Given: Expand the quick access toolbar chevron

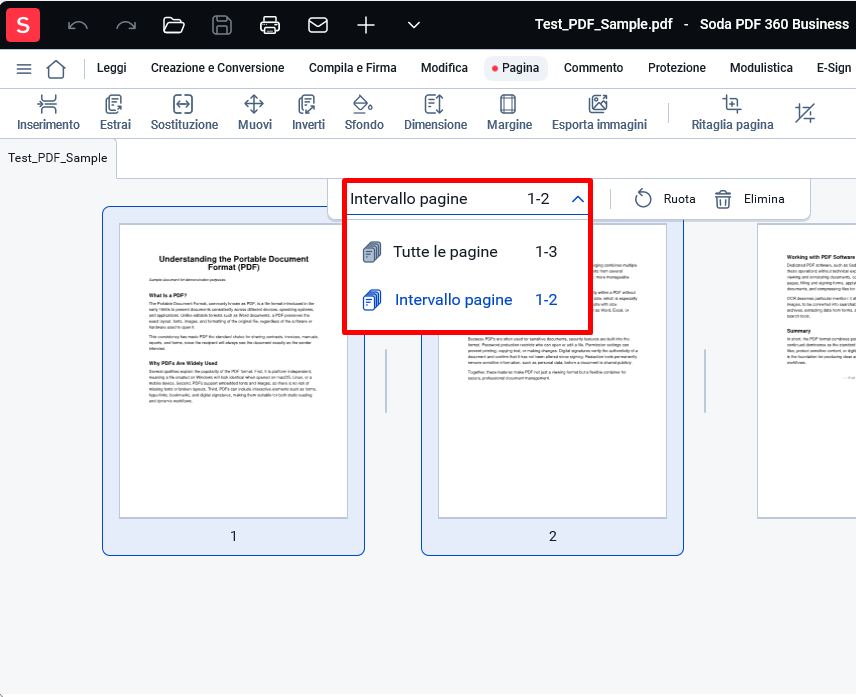Looking at the screenshot, I should (414, 25).
